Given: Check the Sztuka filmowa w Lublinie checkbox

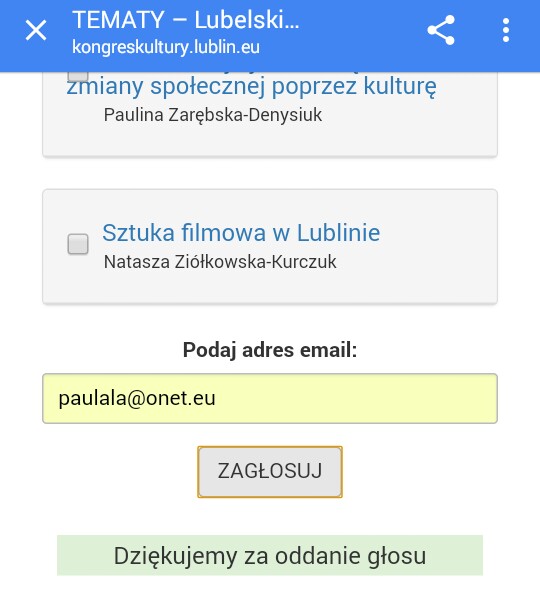Looking at the screenshot, I should click(x=78, y=244).
